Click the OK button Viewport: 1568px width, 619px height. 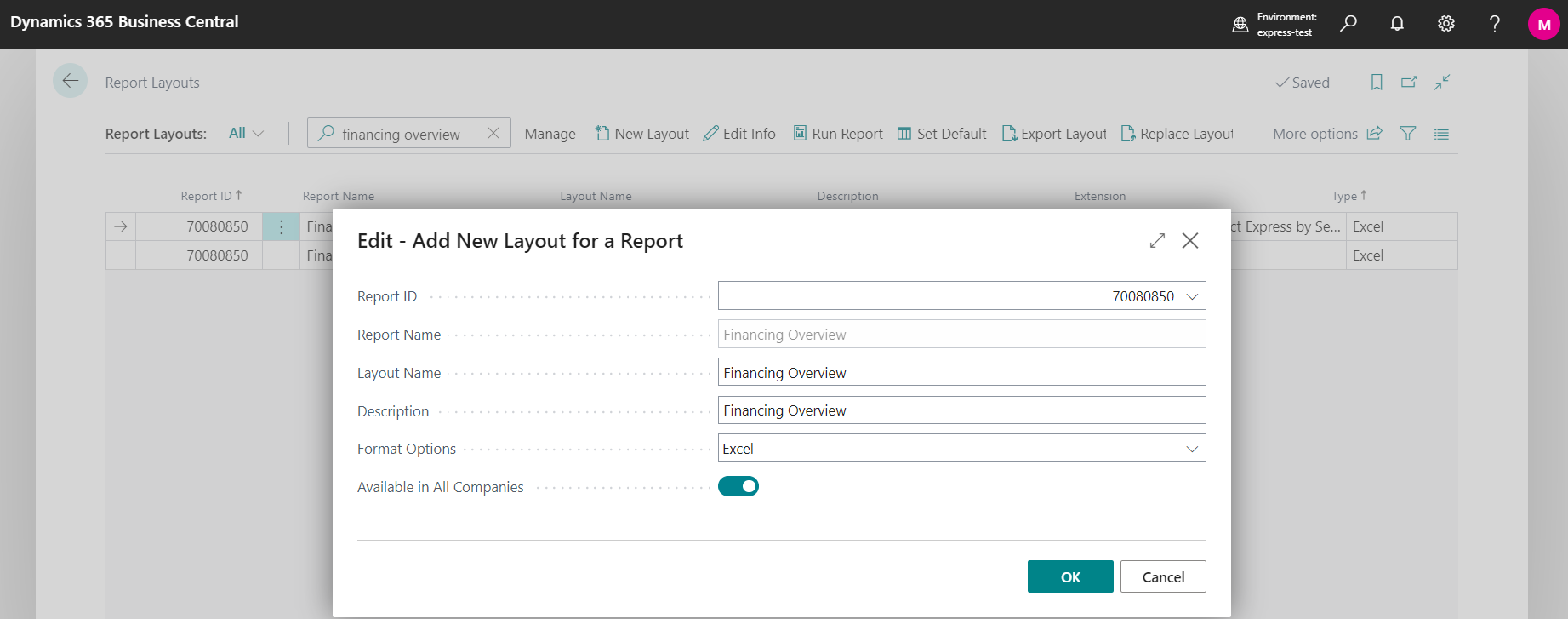(x=1069, y=576)
